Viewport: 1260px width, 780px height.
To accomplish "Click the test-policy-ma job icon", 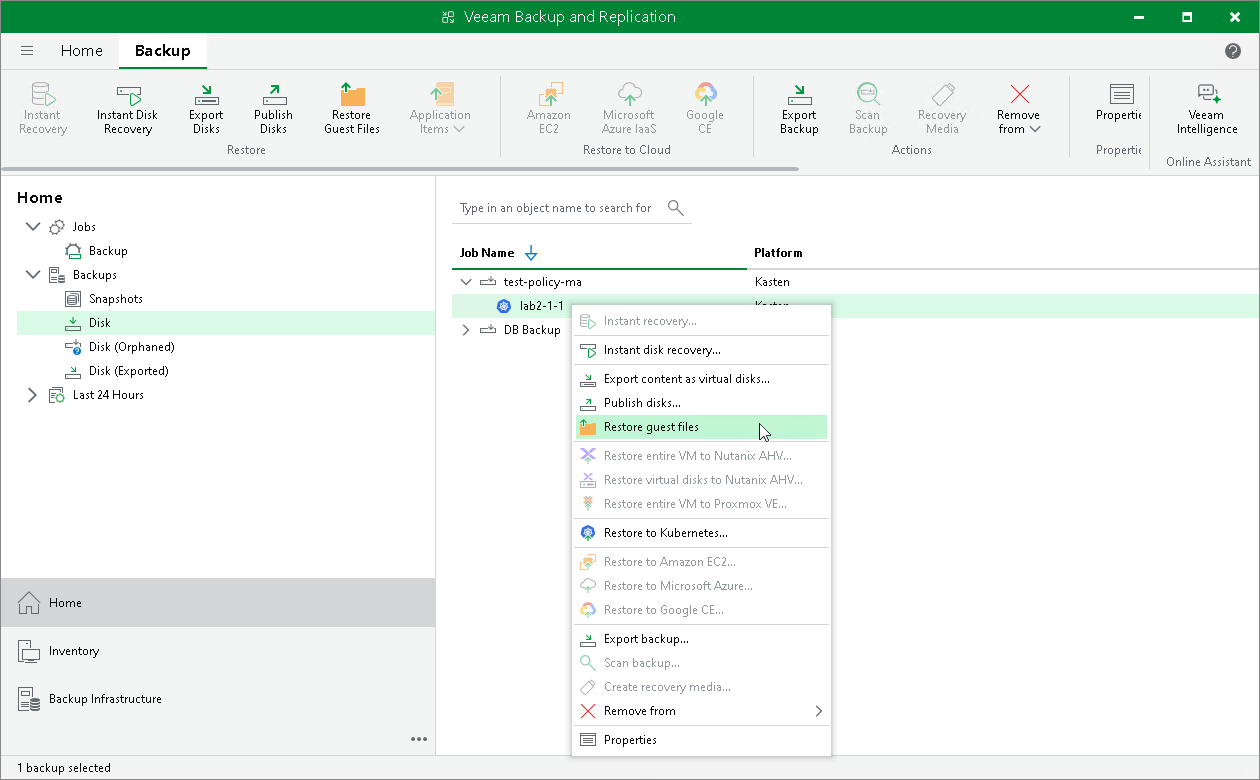I will [488, 282].
